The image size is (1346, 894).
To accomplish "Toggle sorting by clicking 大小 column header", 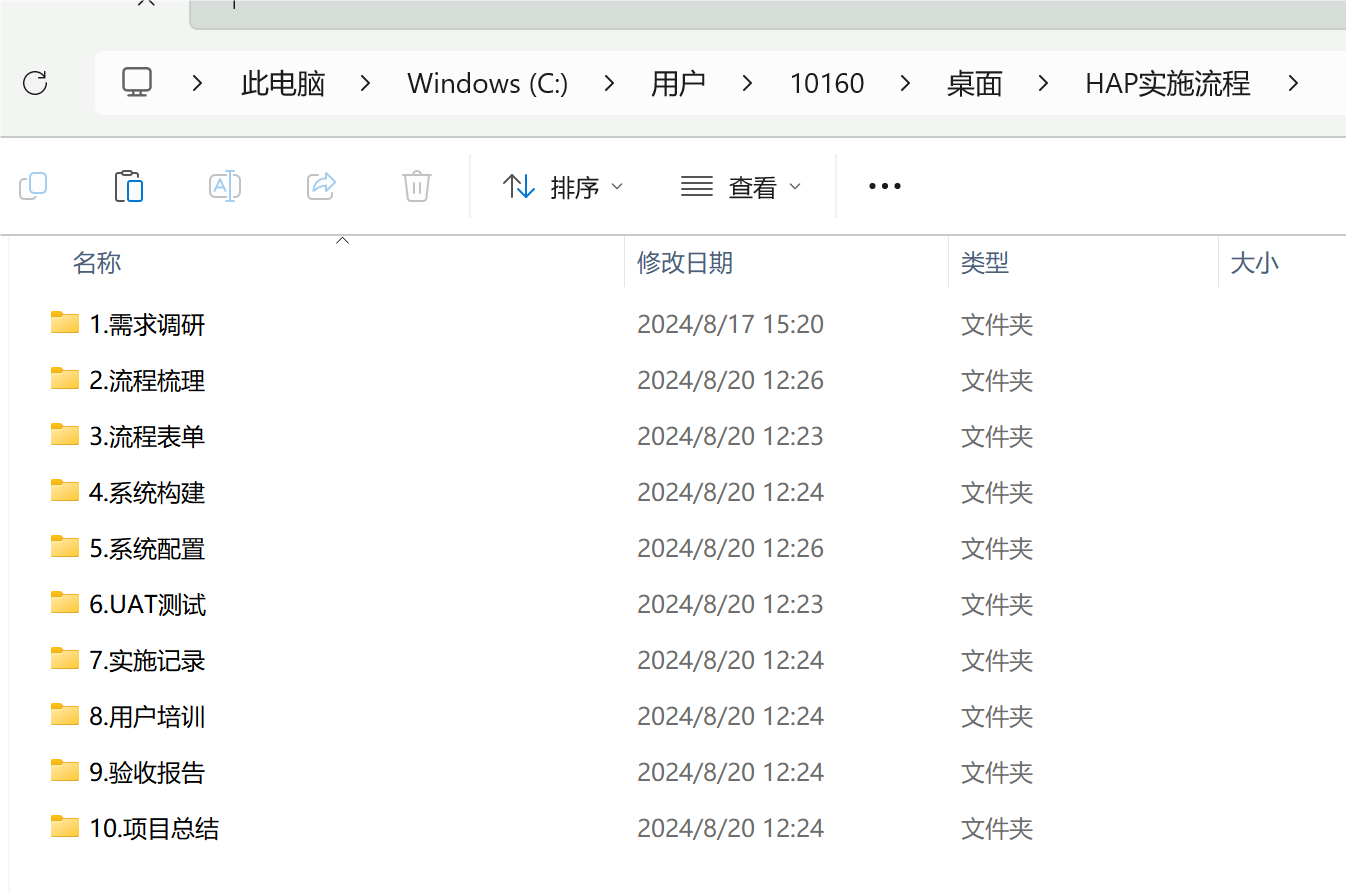I will [1254, 262].
